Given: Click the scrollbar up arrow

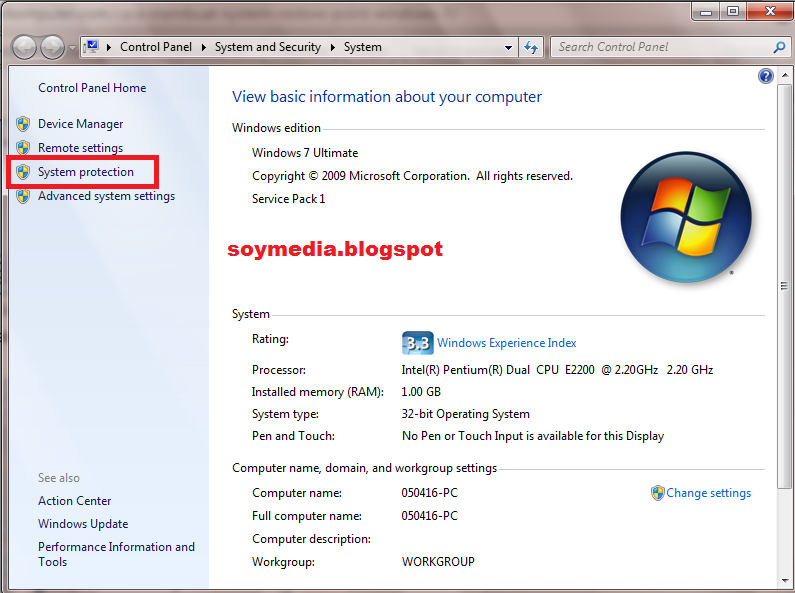Looking at the screenshot, I should coord(785,75).
